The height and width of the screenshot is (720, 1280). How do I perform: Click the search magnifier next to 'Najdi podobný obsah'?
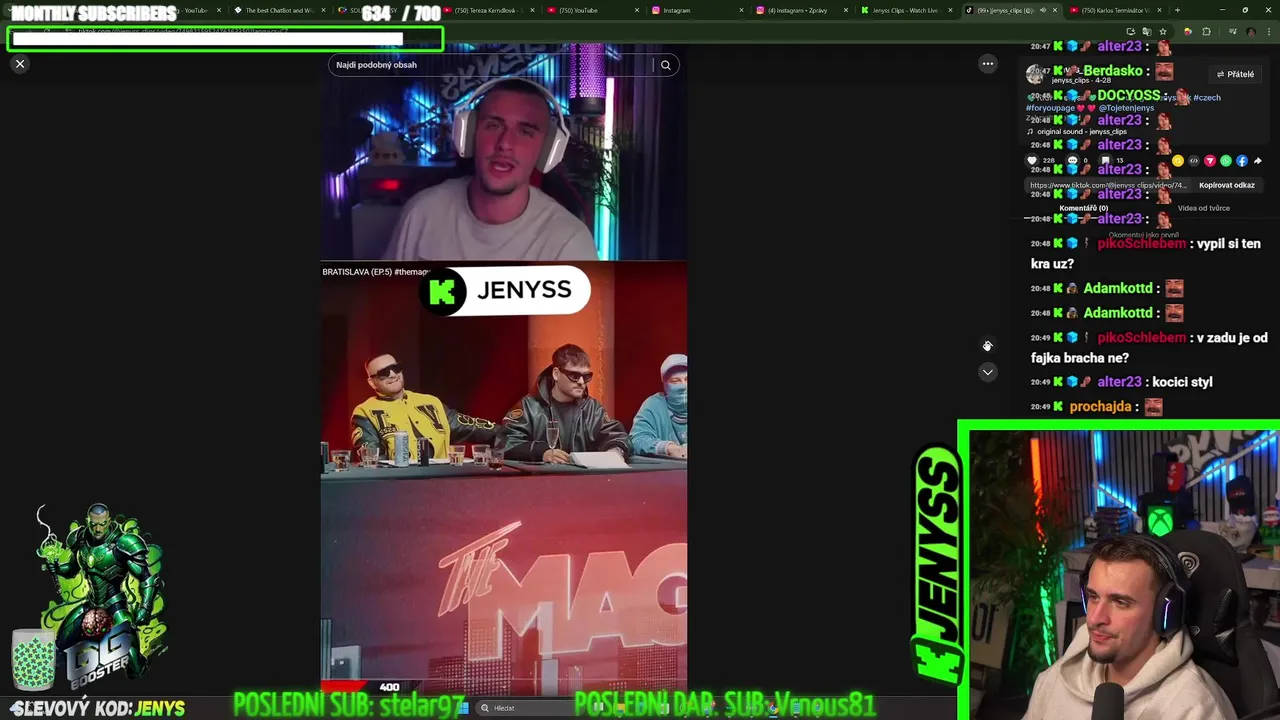pyautogui.click(x=665, y=65)
